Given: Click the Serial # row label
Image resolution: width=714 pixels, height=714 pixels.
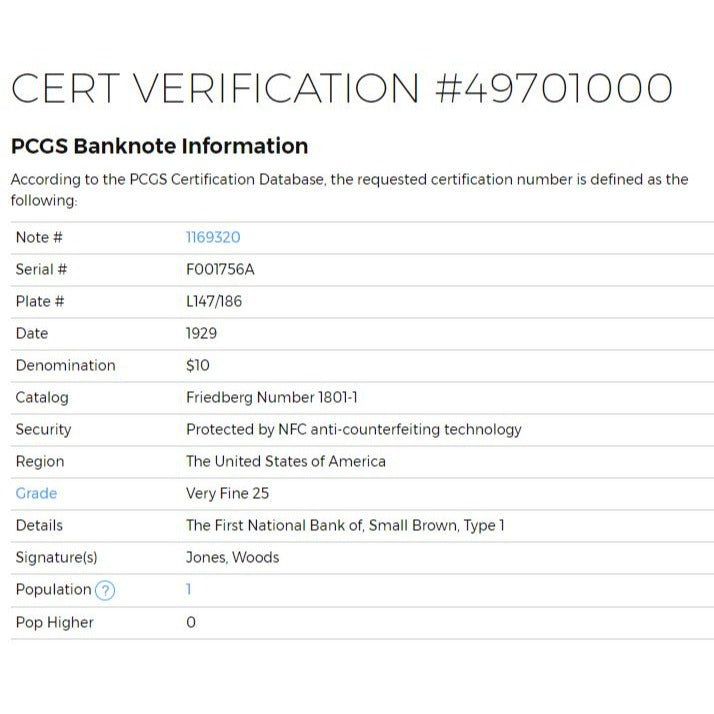Looking at the screenshot, I should pyautogui.click(x=41, y=269).
